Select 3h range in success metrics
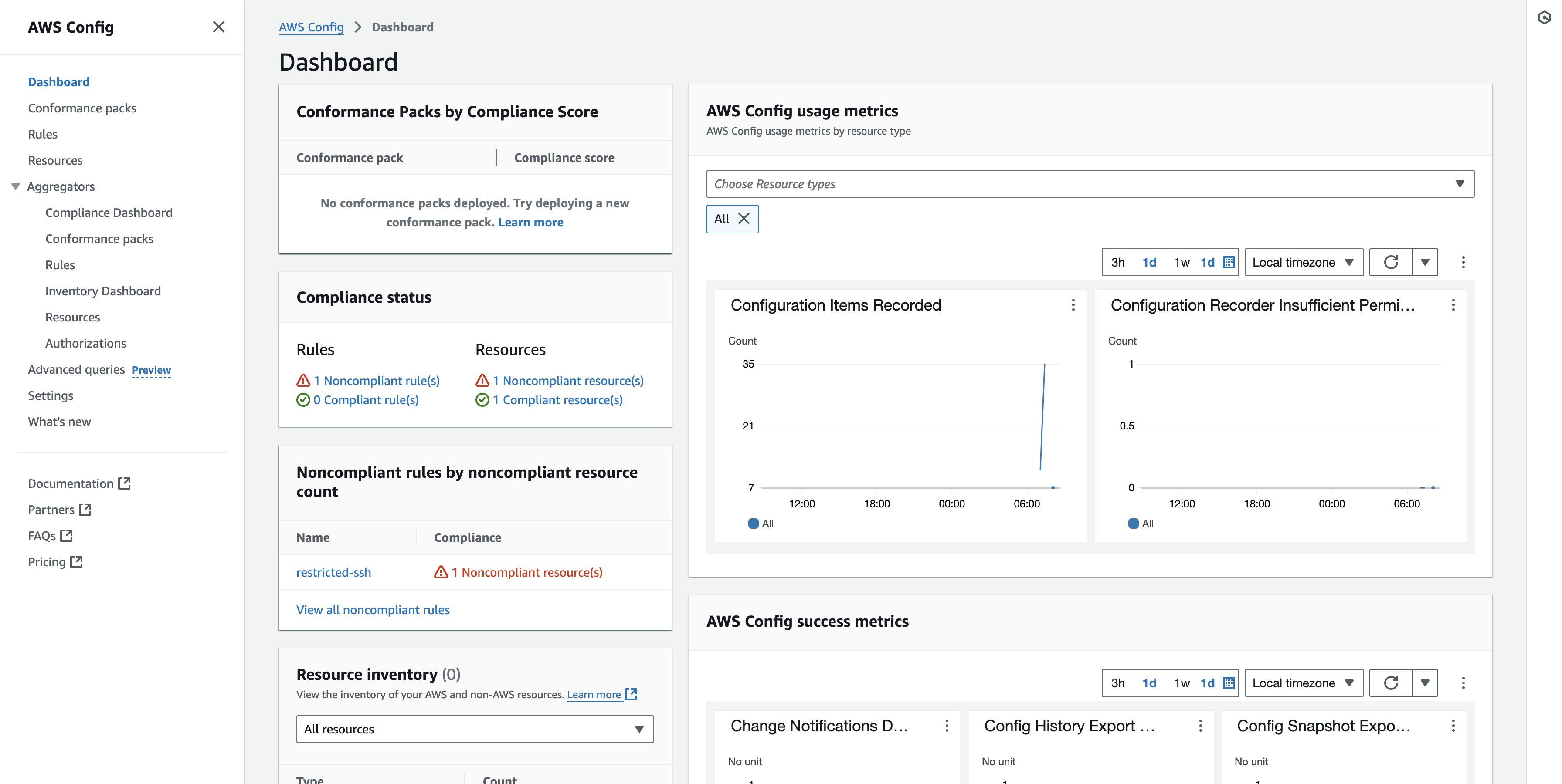Screen dimensions: 1562x784 point(1117,683)
